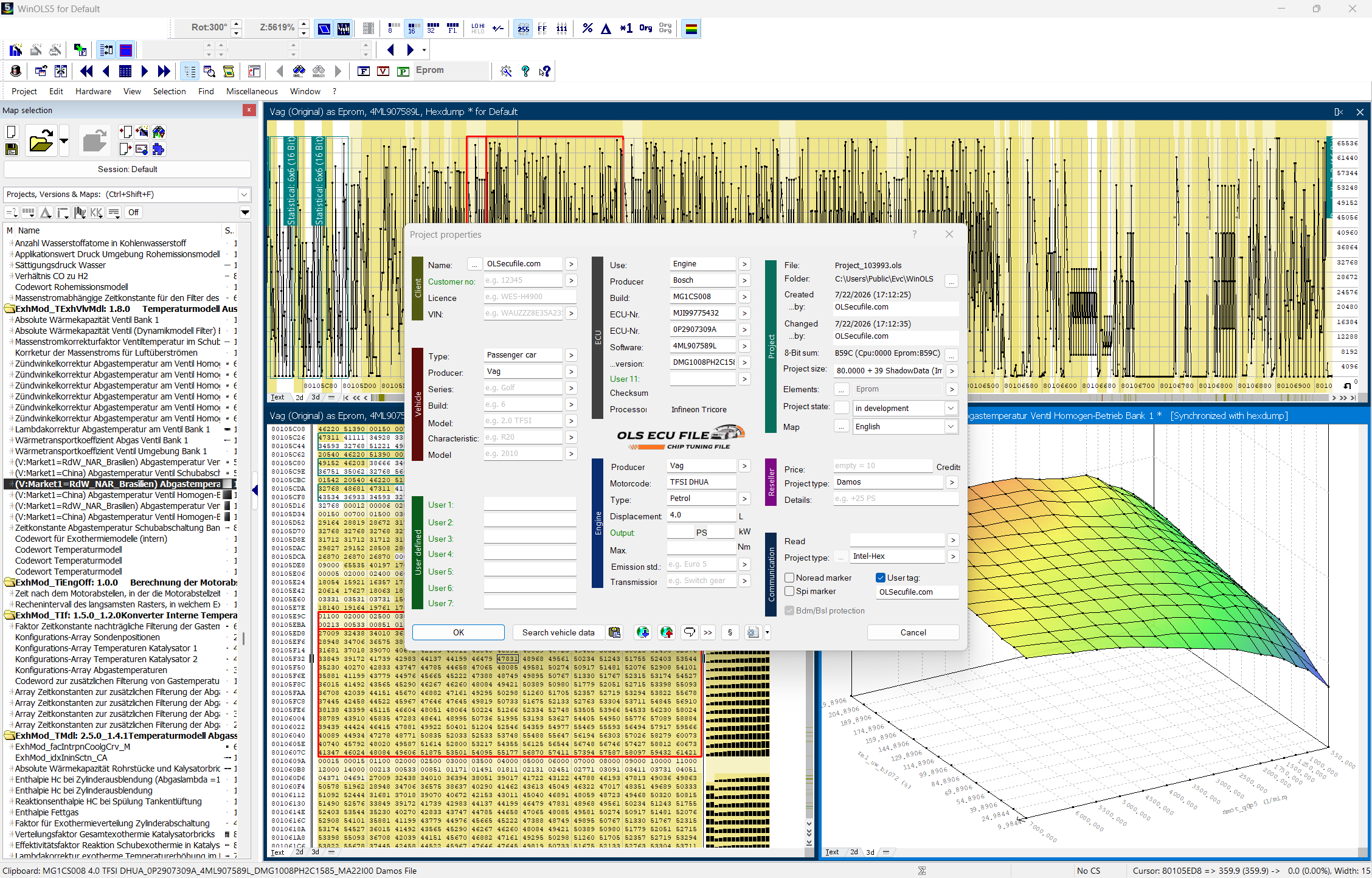Click the download globe icon in dialog
Viewport: 1372px width, 878px height.
click(643, 632)
